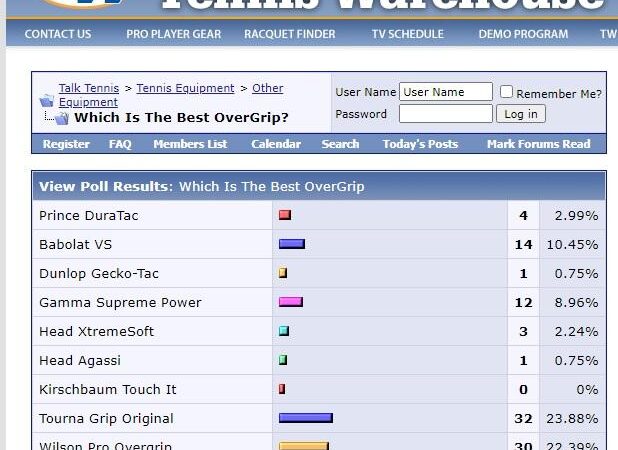Expand the Search menu in navbar
Image resolution: width=618 pixels, height=450 pixels.
click(340, 144)
